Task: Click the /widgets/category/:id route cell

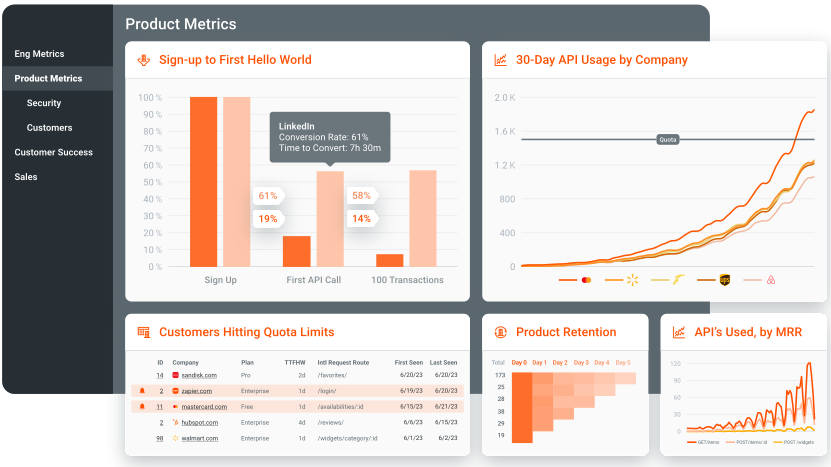Action: point(348,439)
